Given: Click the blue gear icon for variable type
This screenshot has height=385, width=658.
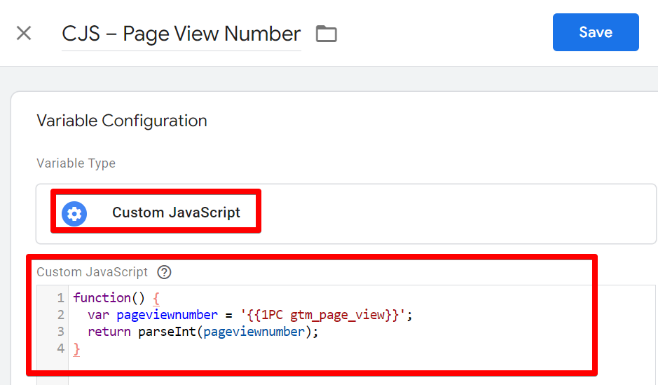Looking at the screenshot, I should pos(74,214).
